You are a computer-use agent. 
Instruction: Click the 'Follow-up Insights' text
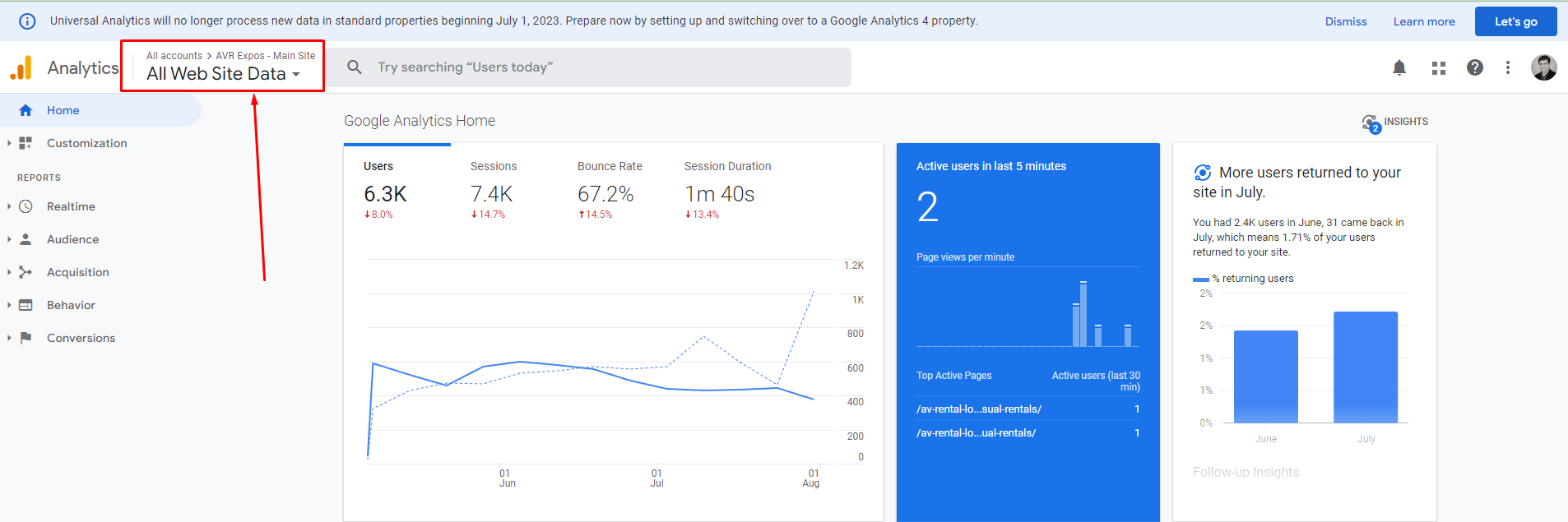click(1246, 473)
